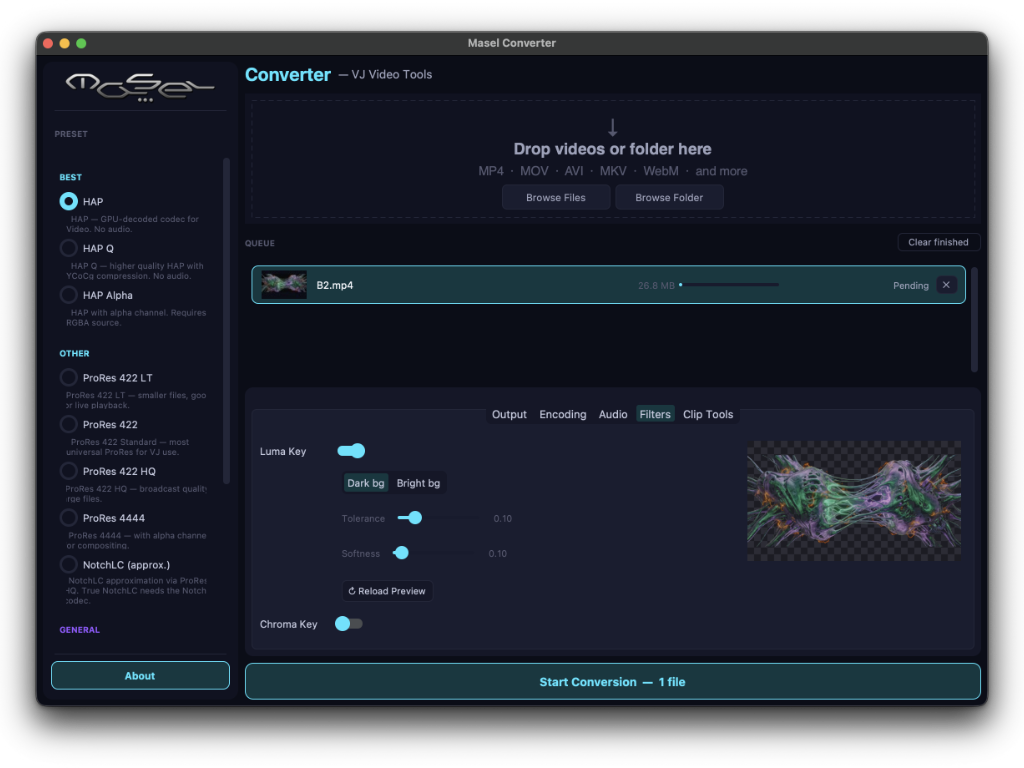Screen dimensions: 1024x768
Task: Click the queue list scrollbar
Action: pos(974,319)
